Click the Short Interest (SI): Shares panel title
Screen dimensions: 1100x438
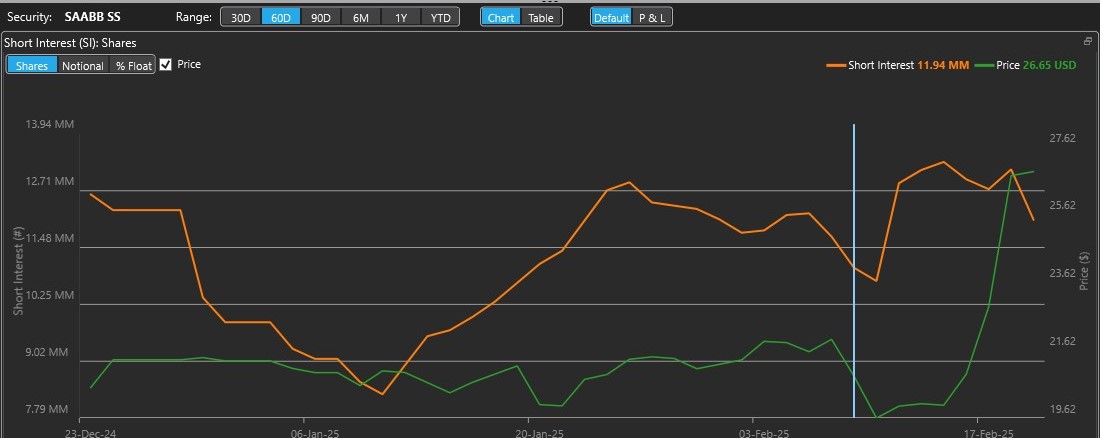pyautogui.click(x=70, y=43)
